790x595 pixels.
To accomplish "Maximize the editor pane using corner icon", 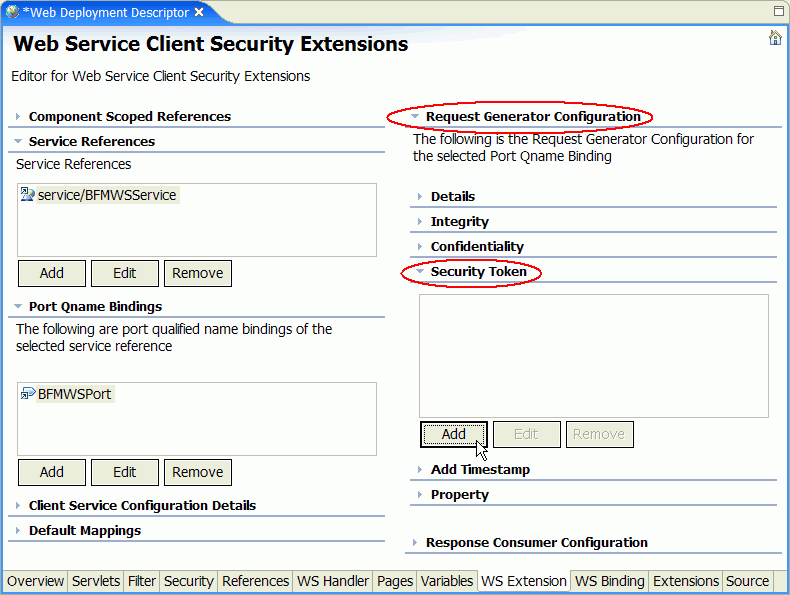I will click(778, 11).
